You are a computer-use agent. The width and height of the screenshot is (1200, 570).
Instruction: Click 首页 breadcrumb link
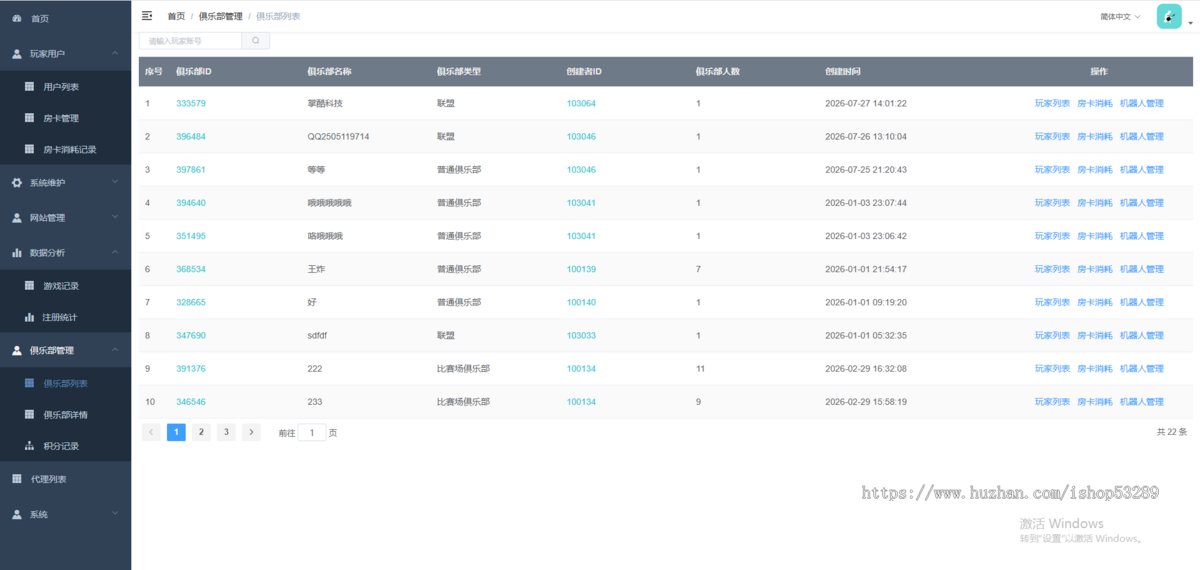tap(176, 16)
